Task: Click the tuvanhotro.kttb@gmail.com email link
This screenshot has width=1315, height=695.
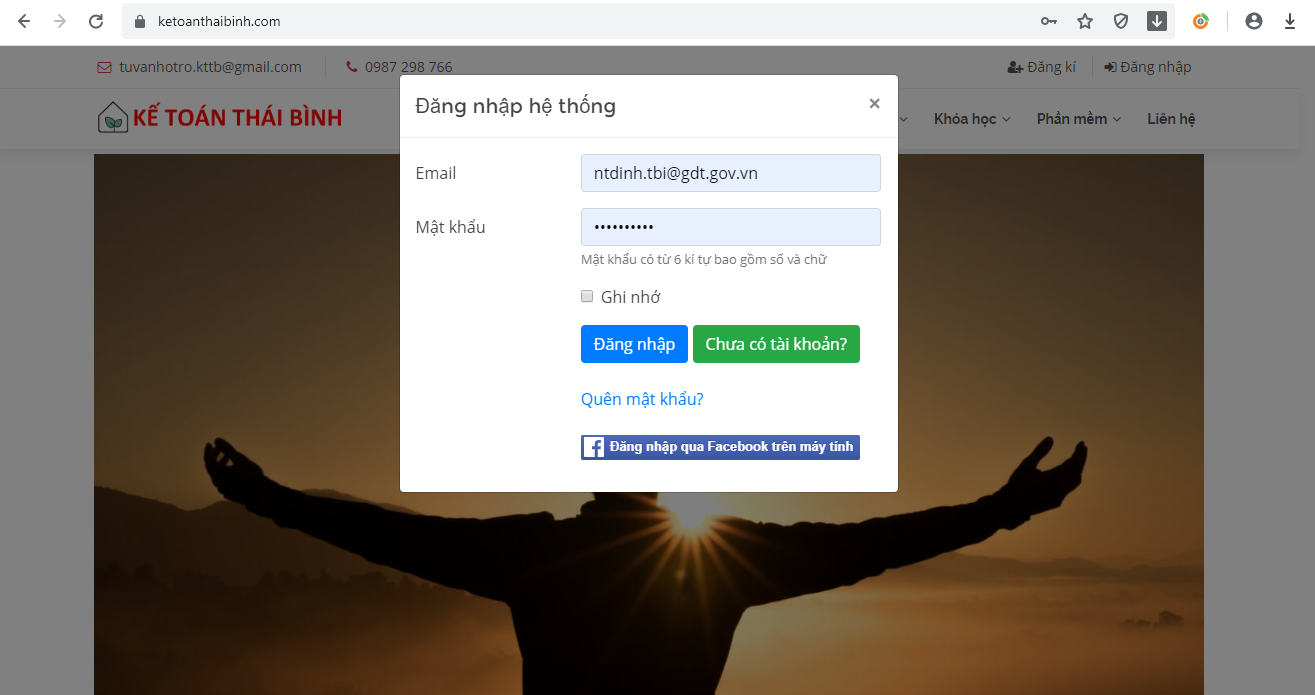Action: [x=199, y=67]
